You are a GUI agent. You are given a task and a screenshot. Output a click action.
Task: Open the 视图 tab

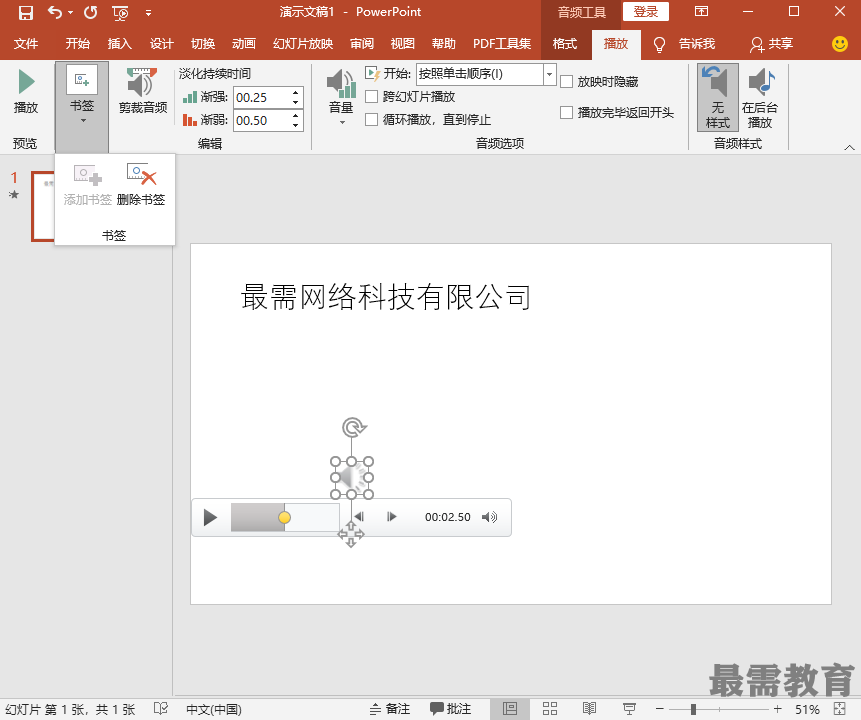point(402,43)
